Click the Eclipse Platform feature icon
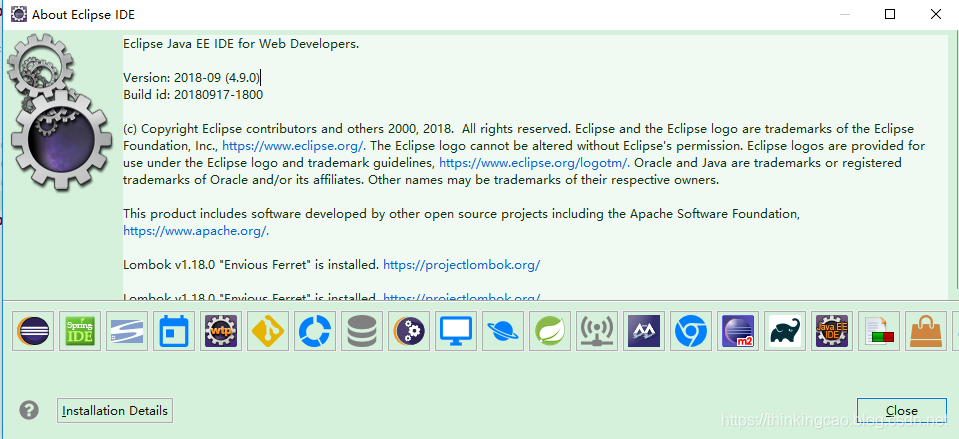 (33, 331)
